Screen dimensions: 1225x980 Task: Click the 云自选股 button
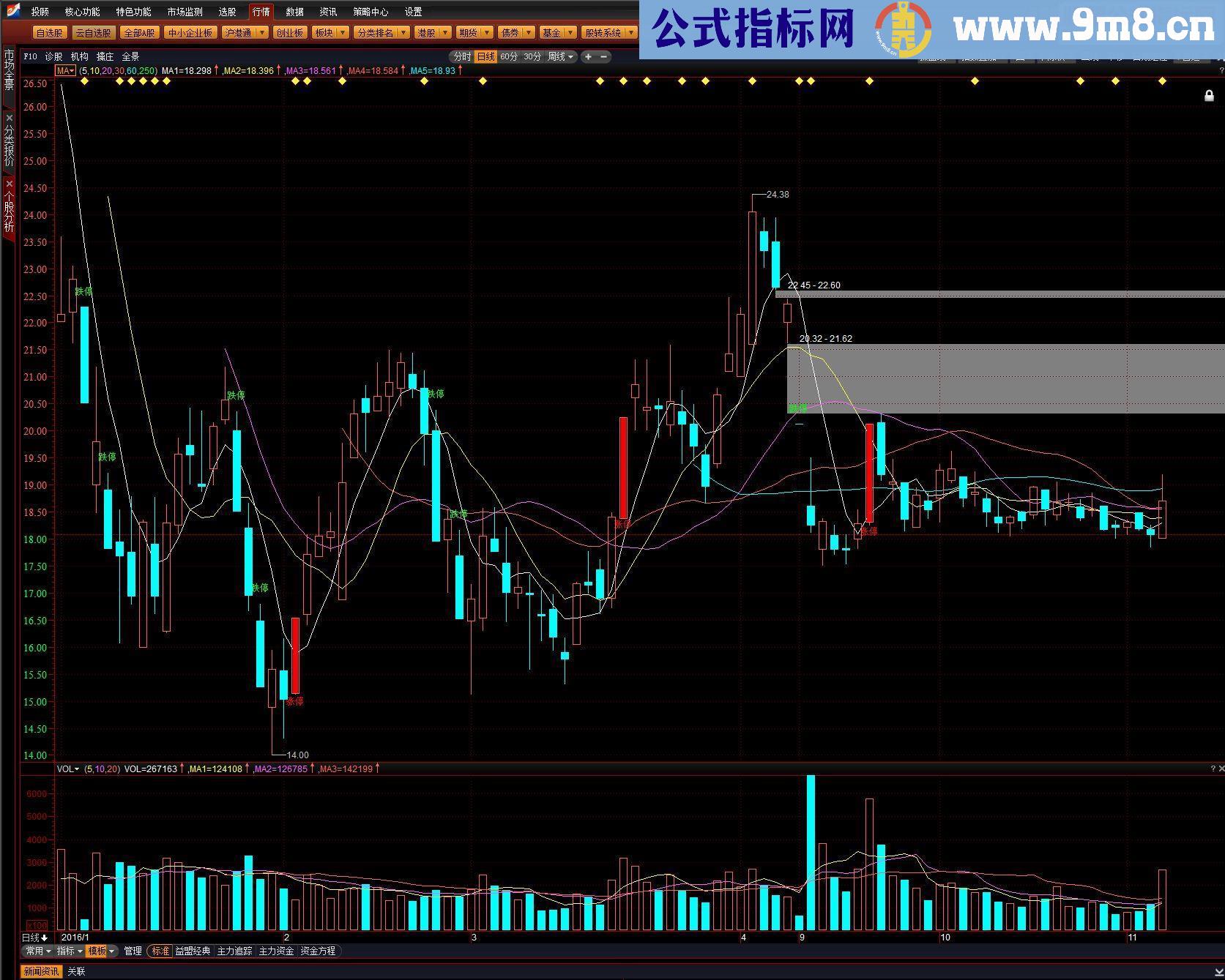pos(93,33)
